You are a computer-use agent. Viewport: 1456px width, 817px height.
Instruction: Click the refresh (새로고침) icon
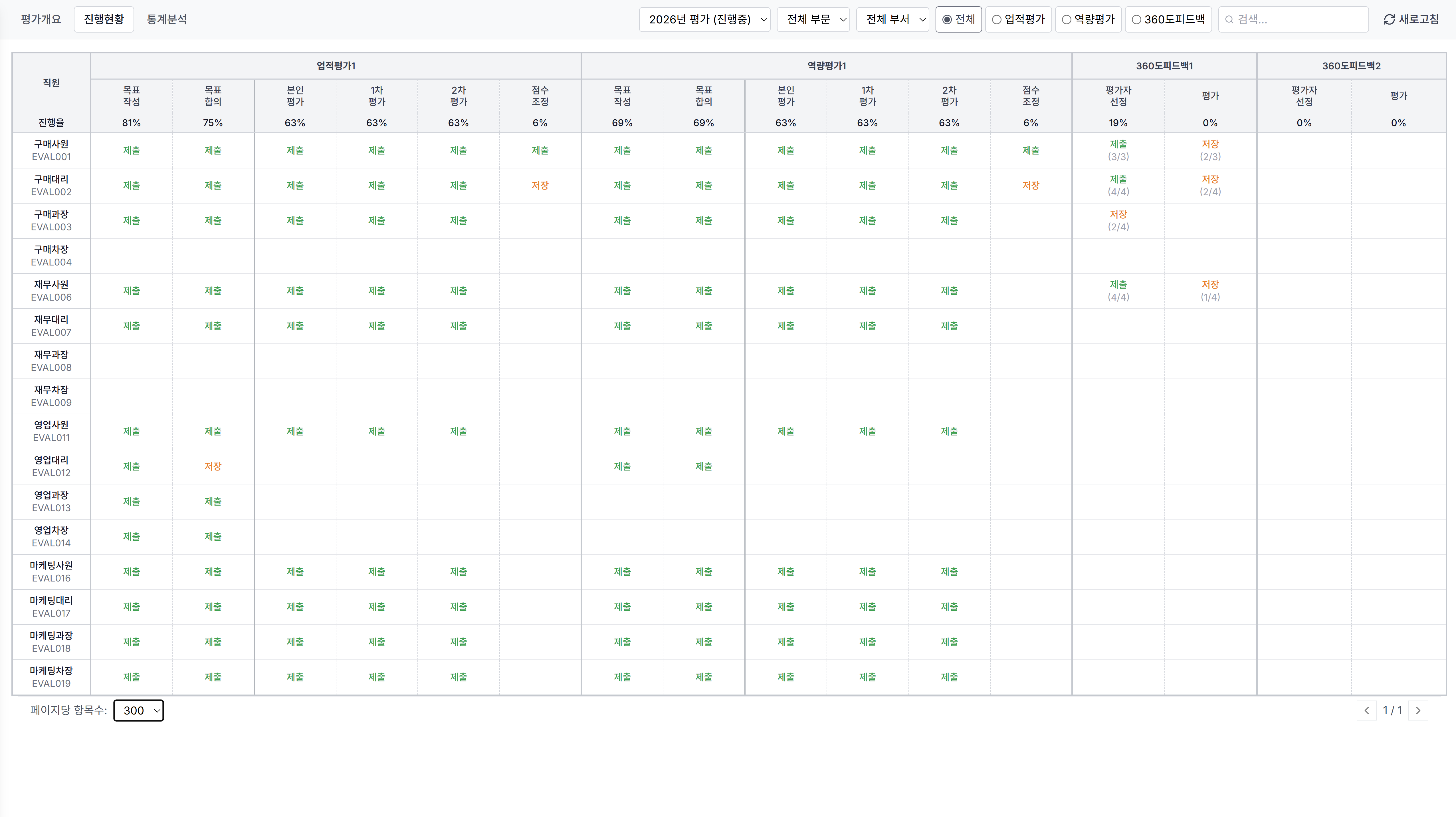pos(1389,19)
